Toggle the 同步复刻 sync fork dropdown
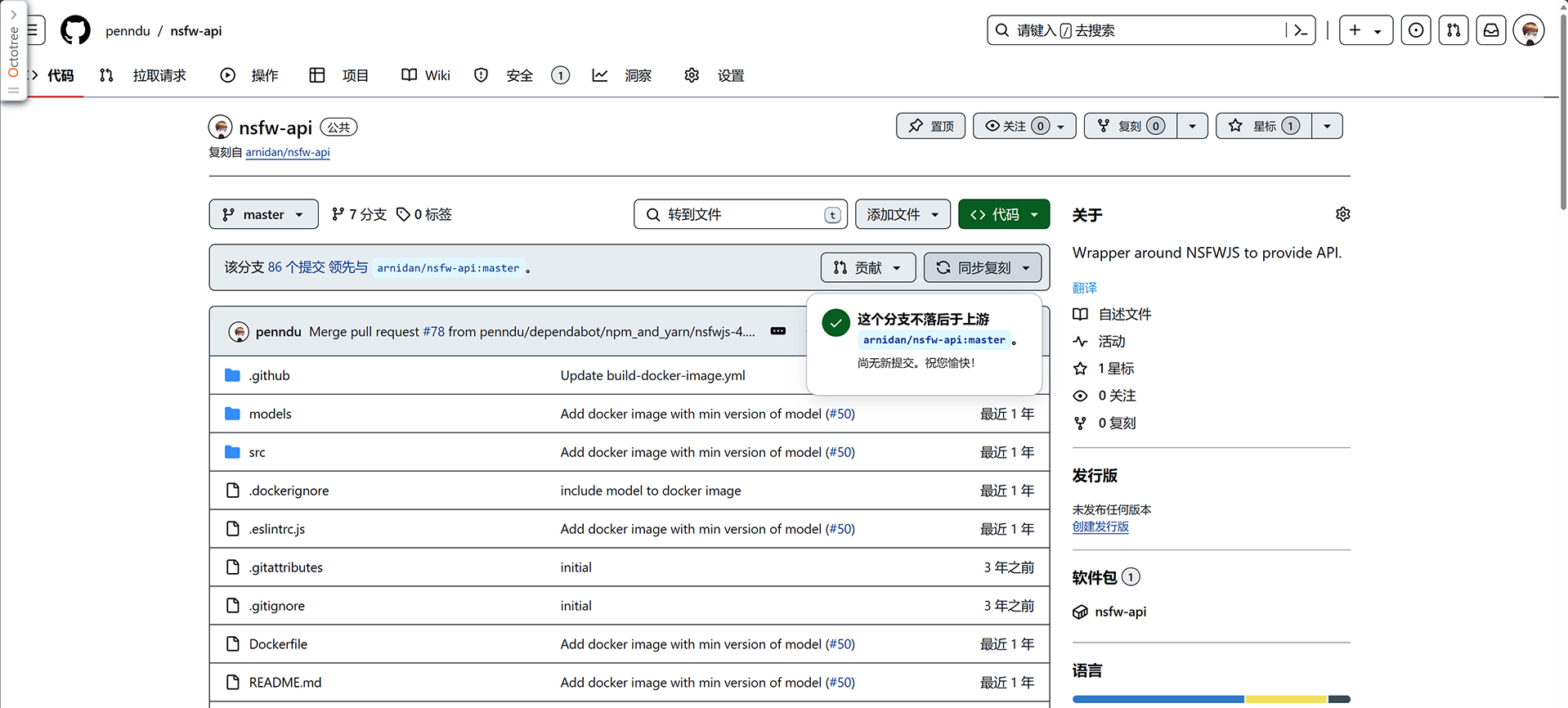This screenshot has width=1568, height=708. pyautogui.click(x=983, y=267)
